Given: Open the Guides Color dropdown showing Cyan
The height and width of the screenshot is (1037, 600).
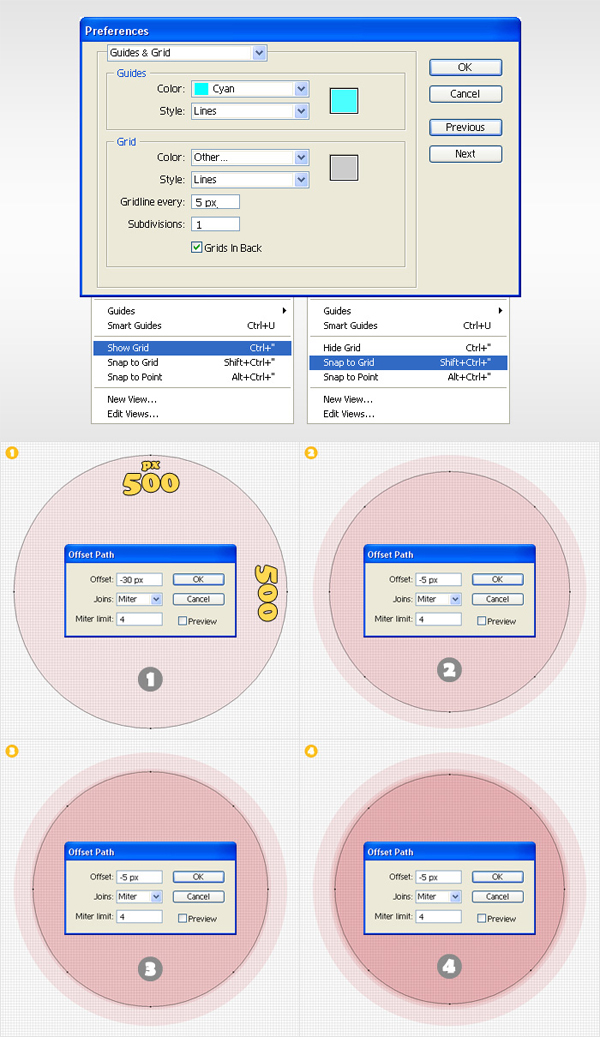Looking at the screenshot, I should point(250,89).
